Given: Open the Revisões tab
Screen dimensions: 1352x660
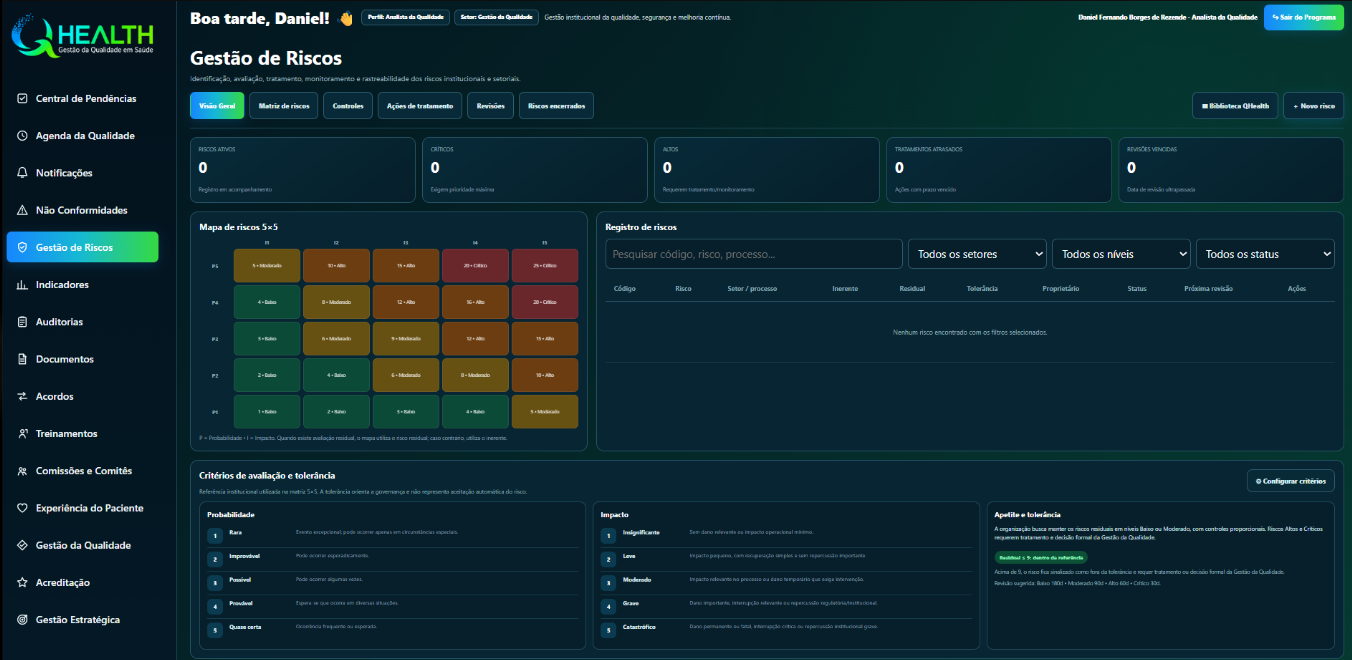Looking at the screenshot, I should point(491,105).
